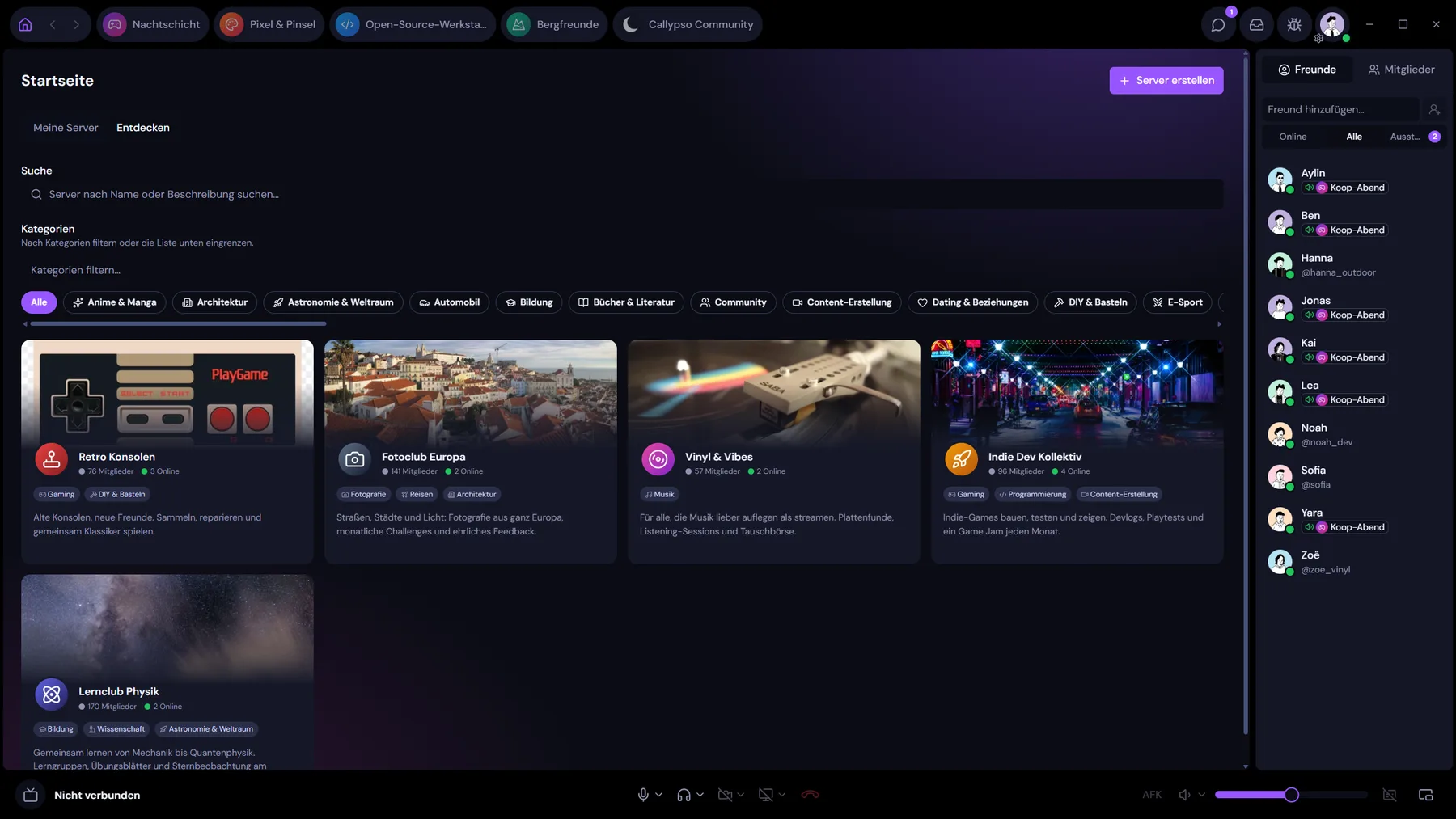The image size is (1456, 819).
Task: Toggle microphone mute
Action: click(x=643, y=795)
